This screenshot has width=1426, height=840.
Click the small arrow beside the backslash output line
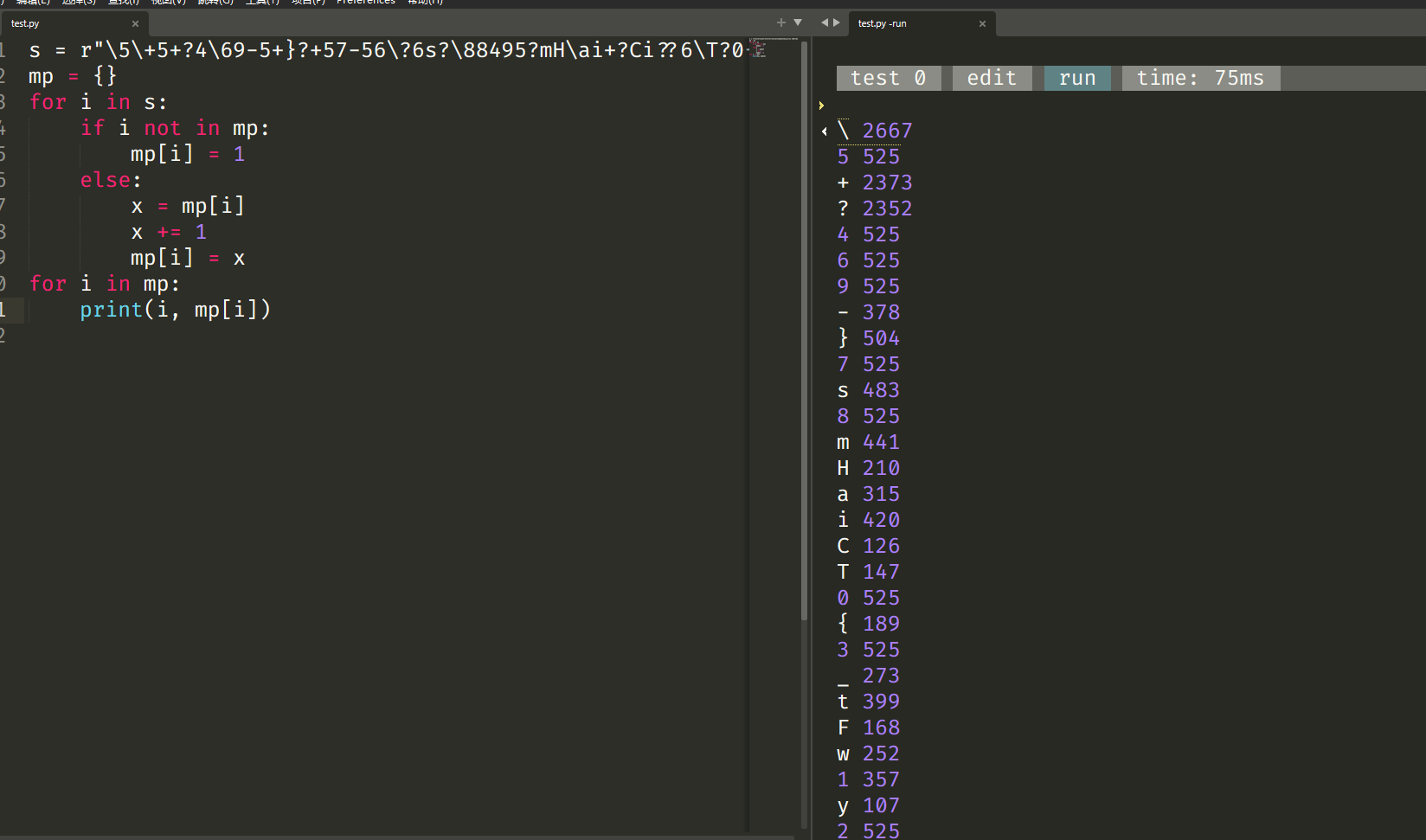click(825, 131)
